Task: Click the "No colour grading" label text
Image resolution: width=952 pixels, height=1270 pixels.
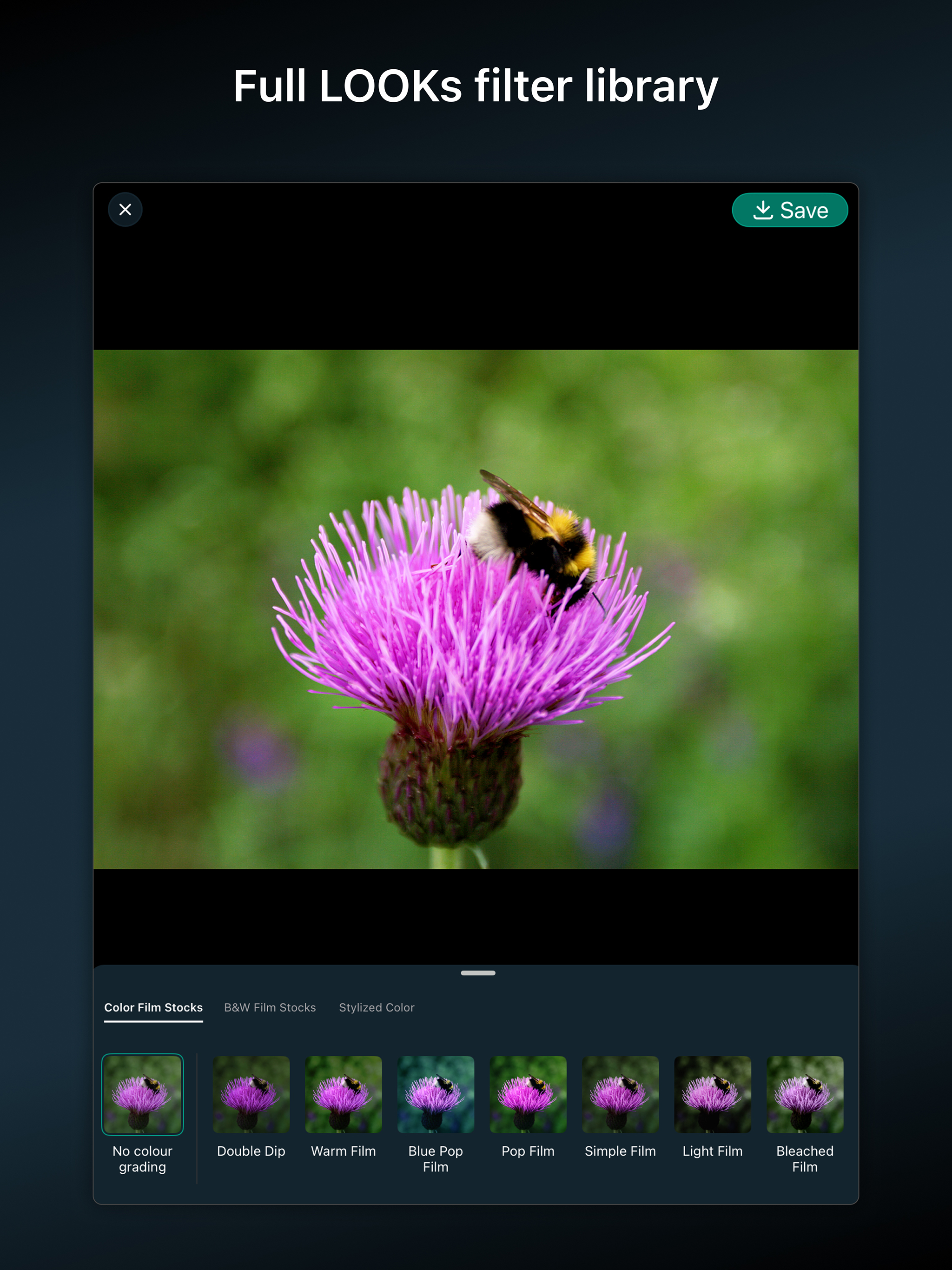Action: 142,1158
